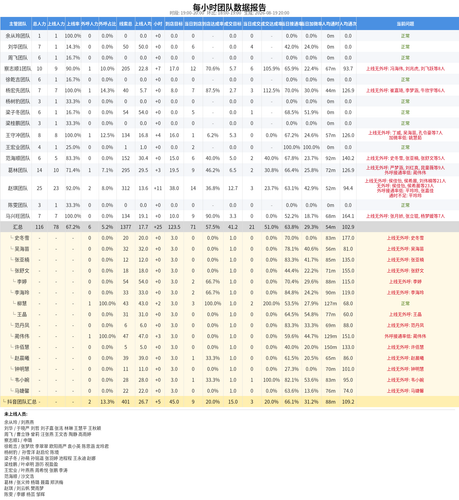Click the 王晶 member row name
This screenshot has height=500, width=459.
coord(22,314)
